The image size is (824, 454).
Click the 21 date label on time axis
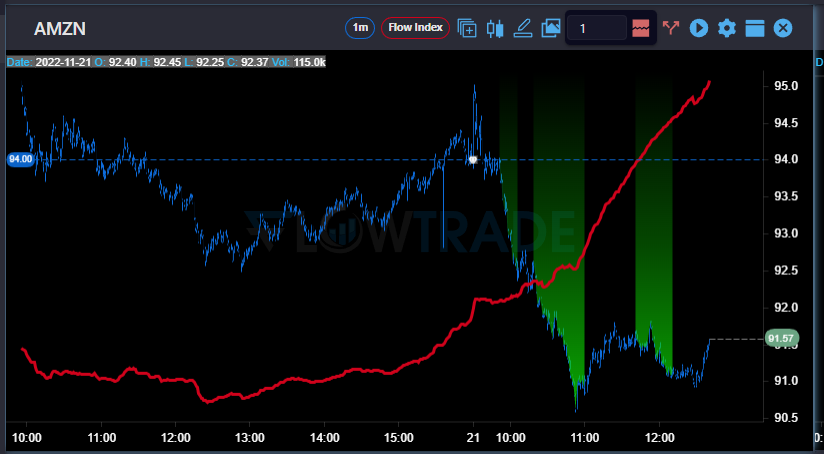coord(474,437)
